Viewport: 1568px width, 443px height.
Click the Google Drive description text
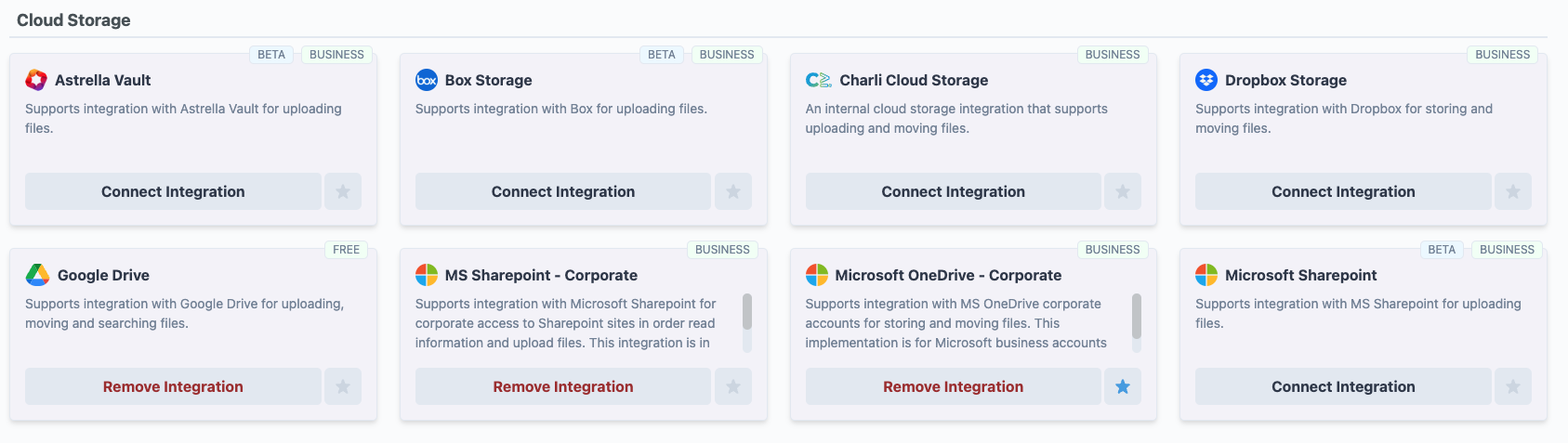point(184,313)
